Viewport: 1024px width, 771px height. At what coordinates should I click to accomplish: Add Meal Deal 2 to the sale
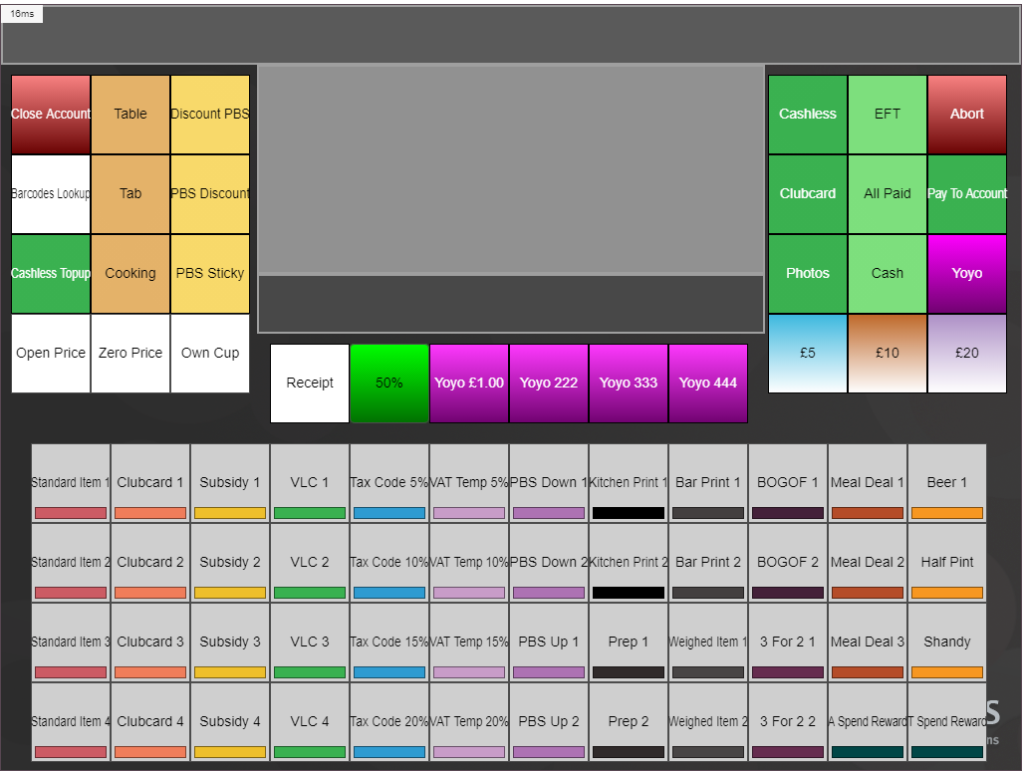(x=867, y=561)
